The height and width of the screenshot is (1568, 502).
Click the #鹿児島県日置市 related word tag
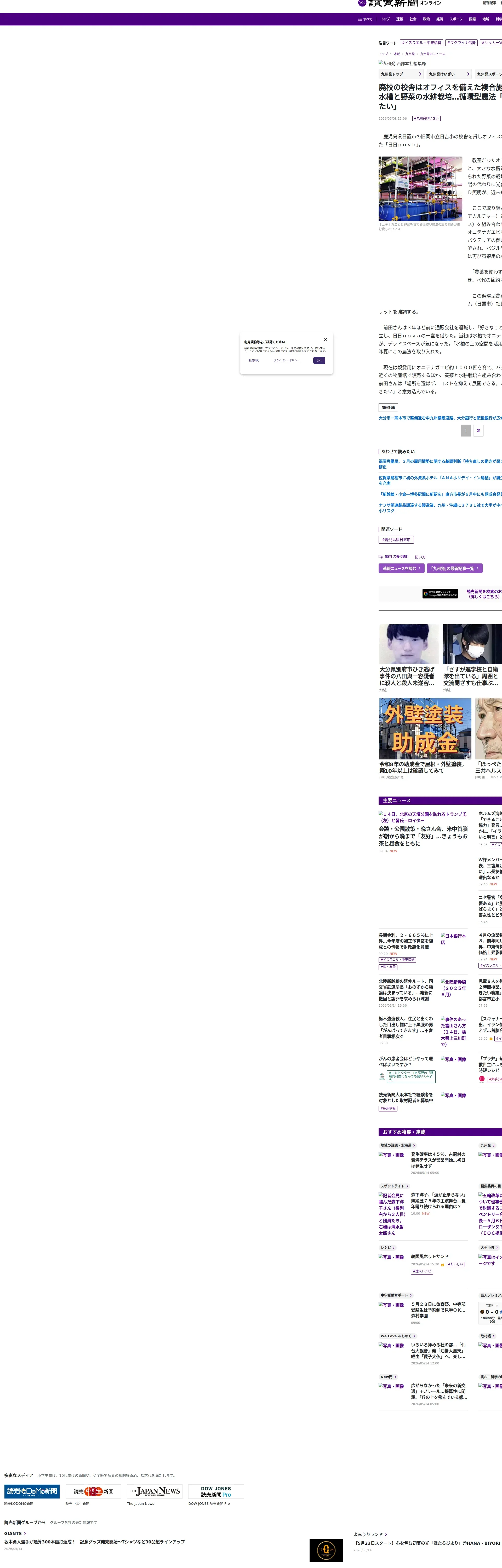[396, 540]
